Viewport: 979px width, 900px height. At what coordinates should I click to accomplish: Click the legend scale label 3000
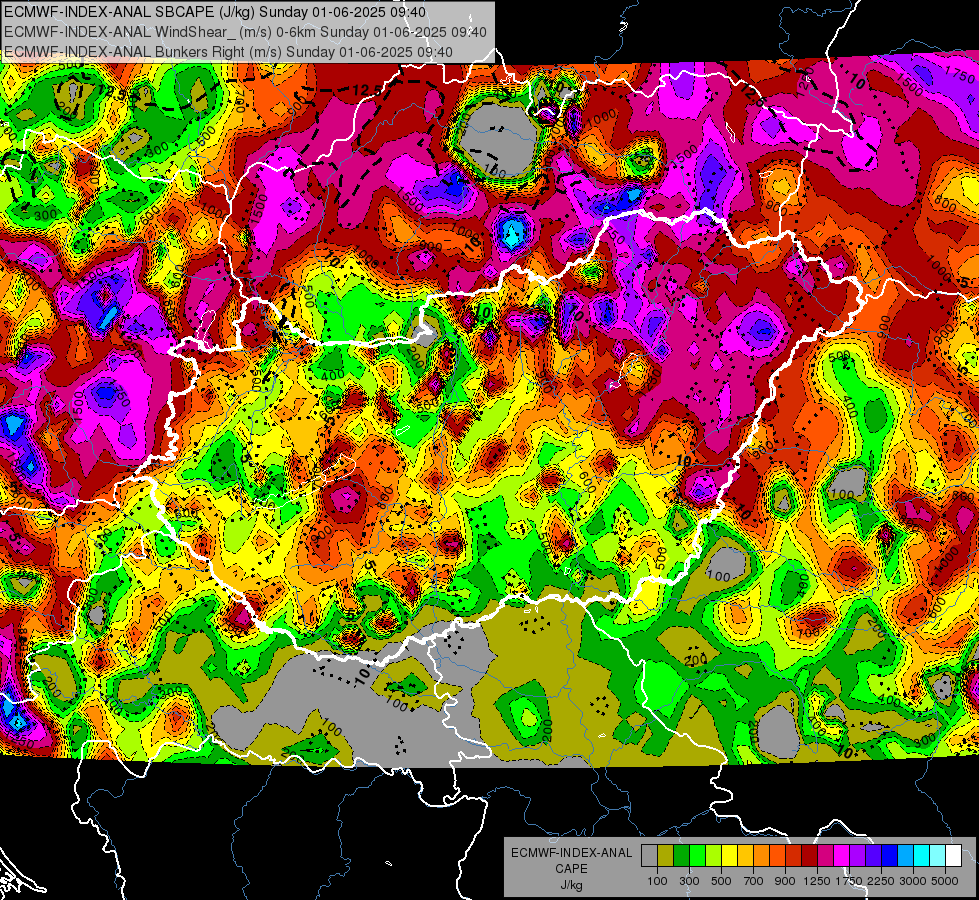(913, 881)
